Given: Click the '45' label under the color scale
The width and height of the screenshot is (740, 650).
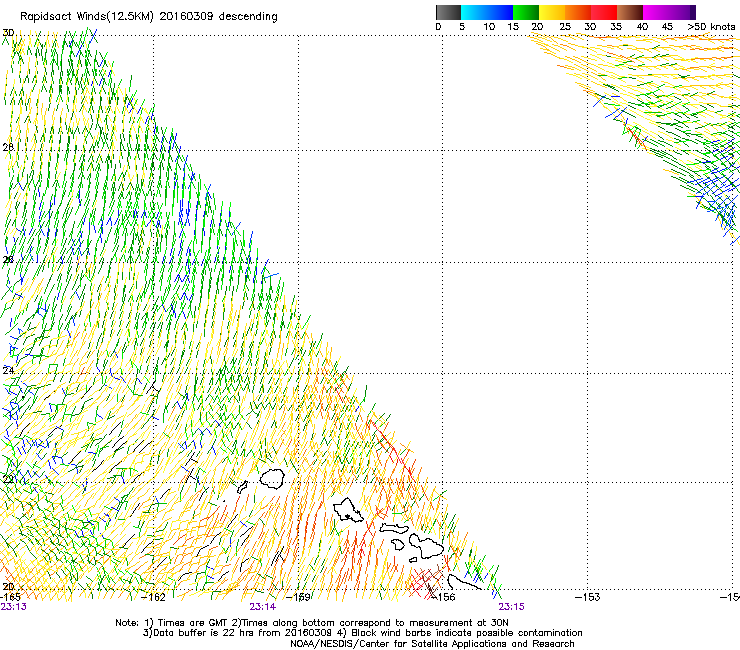Looking at the screenshot, I should coord(667,27).
